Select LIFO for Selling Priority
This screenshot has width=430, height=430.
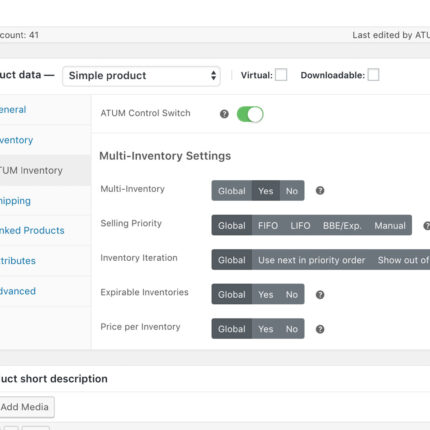(300, 226)
